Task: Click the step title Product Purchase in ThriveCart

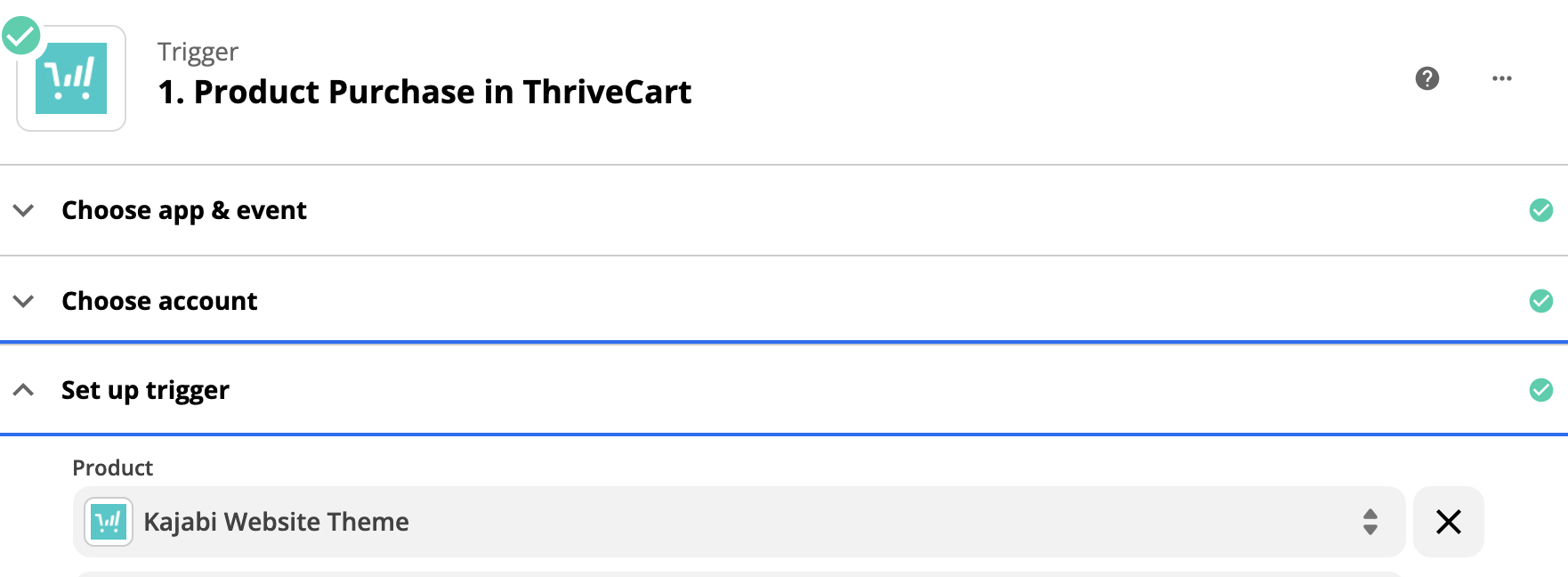Action: tap(424, 92)
